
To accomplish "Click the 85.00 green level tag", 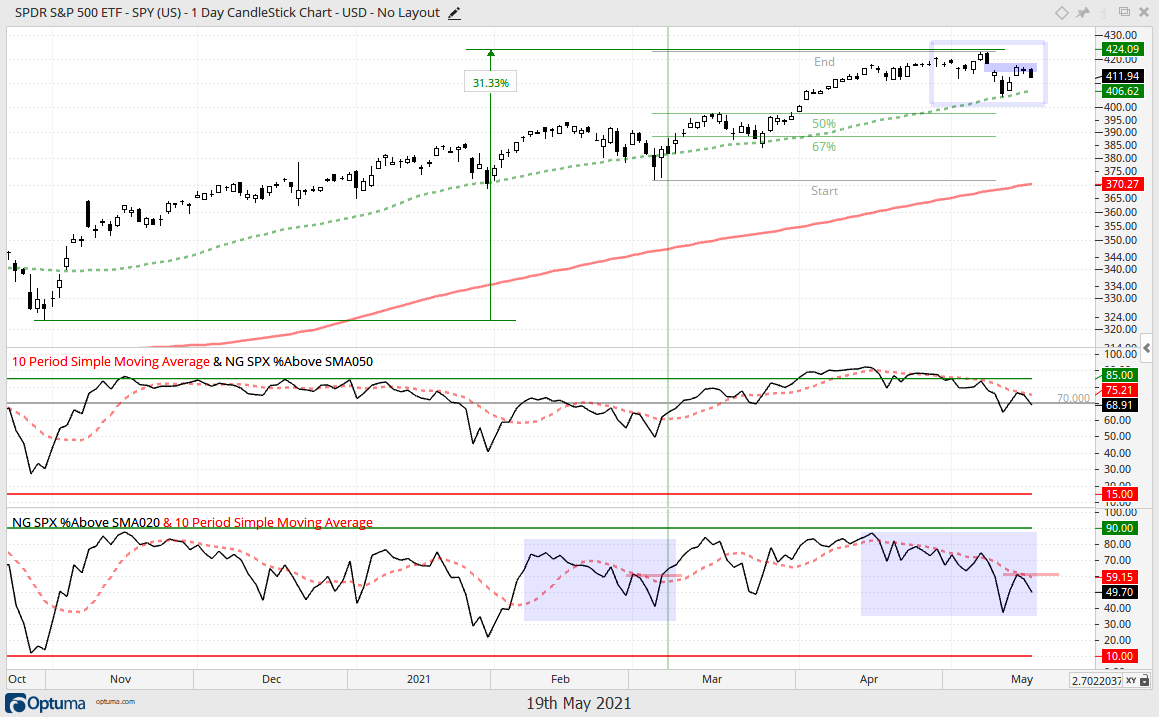I will tap(1119, 375).
